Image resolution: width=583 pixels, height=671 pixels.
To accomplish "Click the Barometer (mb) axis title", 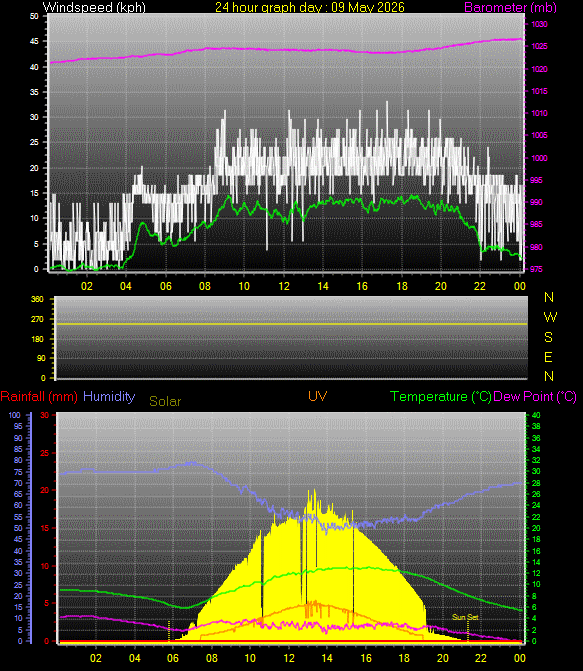I will [x=510, y=7].
